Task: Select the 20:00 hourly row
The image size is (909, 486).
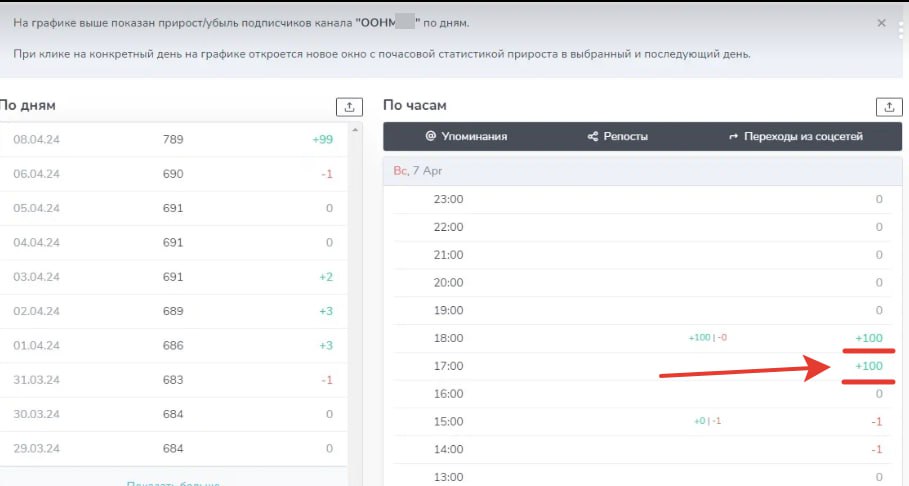Action: [642, 282]
